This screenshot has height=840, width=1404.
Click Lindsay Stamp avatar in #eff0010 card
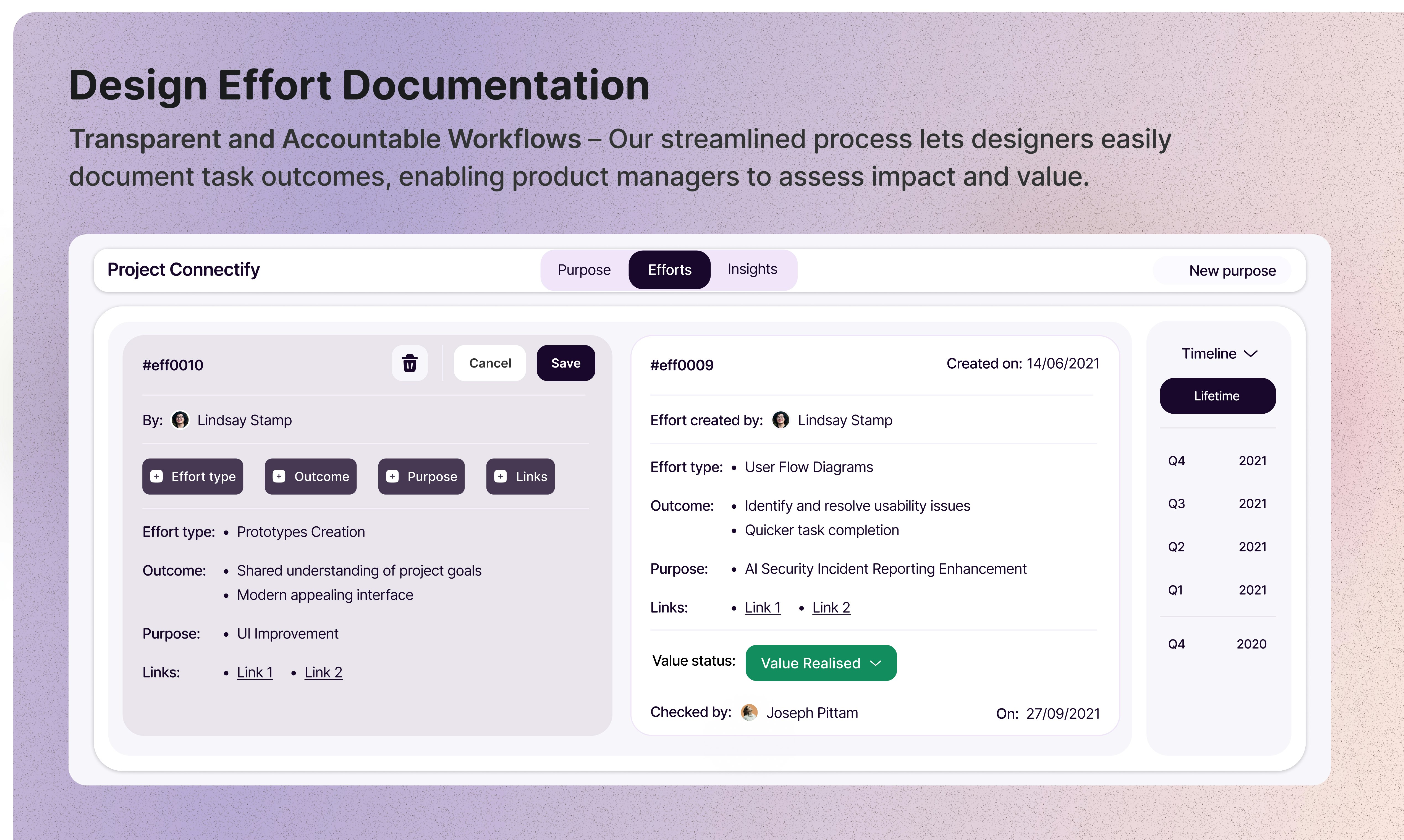(180, 420)
